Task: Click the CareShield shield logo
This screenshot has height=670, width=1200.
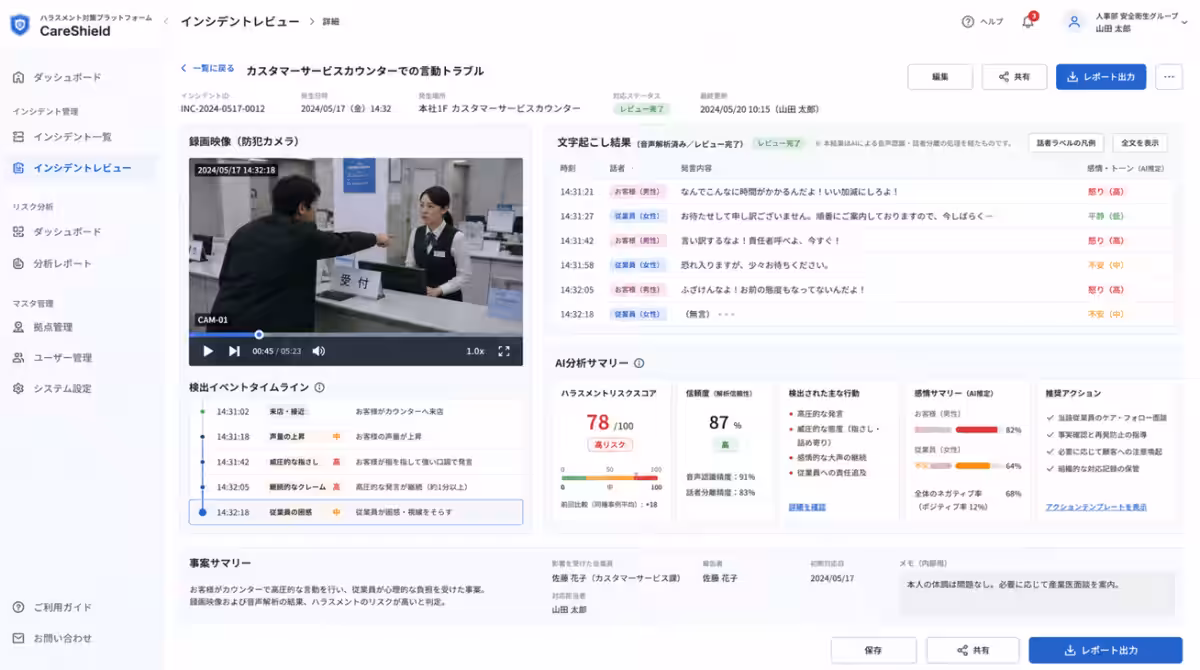Action: 19,25
